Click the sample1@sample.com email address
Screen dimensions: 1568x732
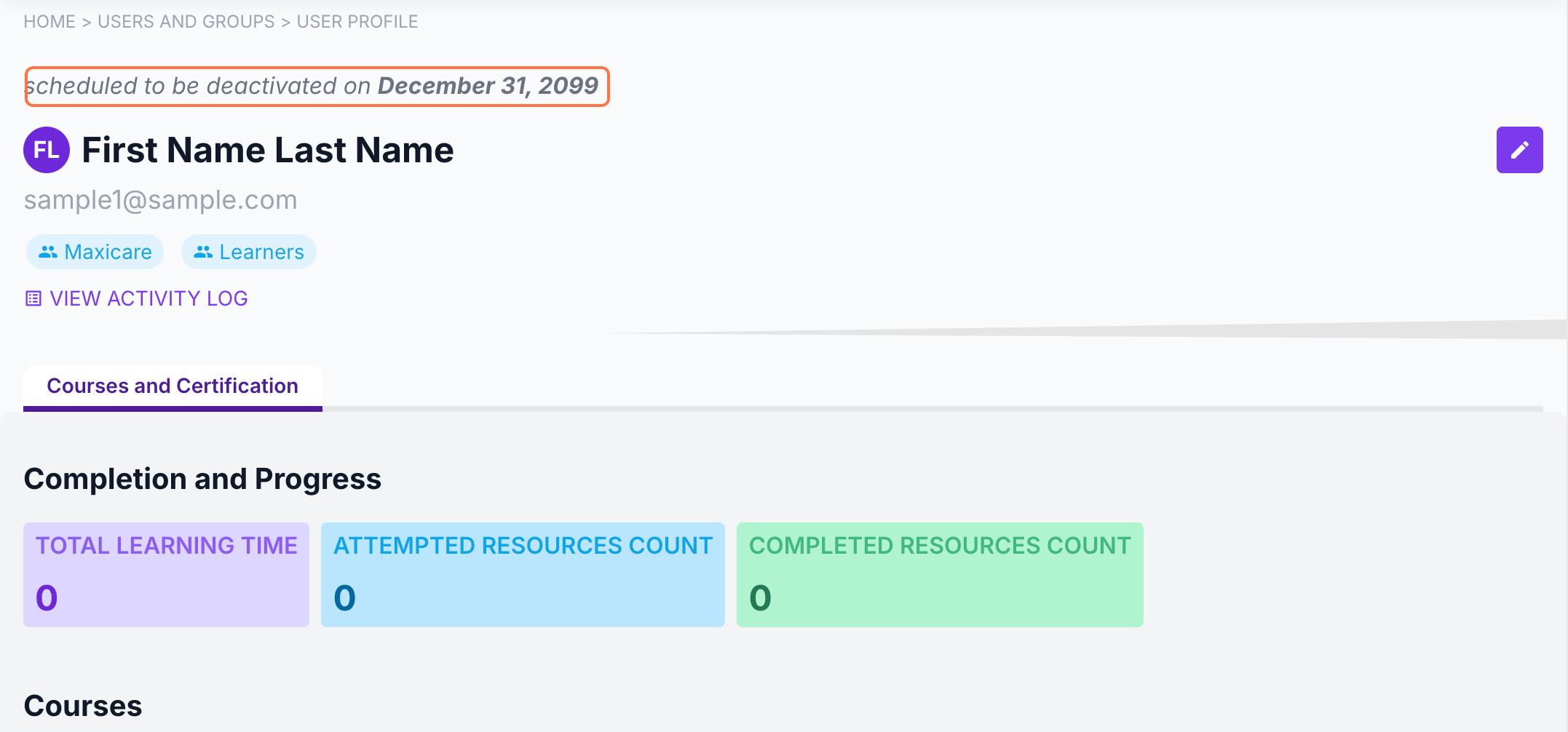(160, 200)
